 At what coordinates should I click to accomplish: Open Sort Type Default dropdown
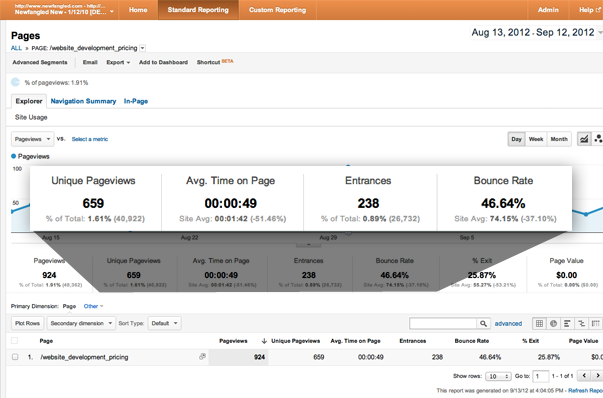pos(164,323)
